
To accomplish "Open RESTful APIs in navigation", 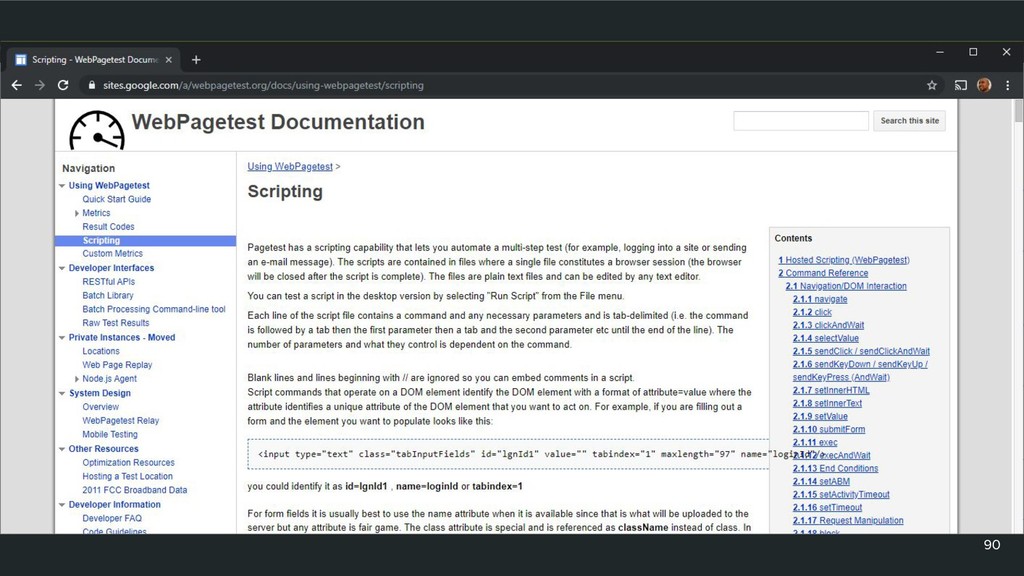I will click(108, 281).
